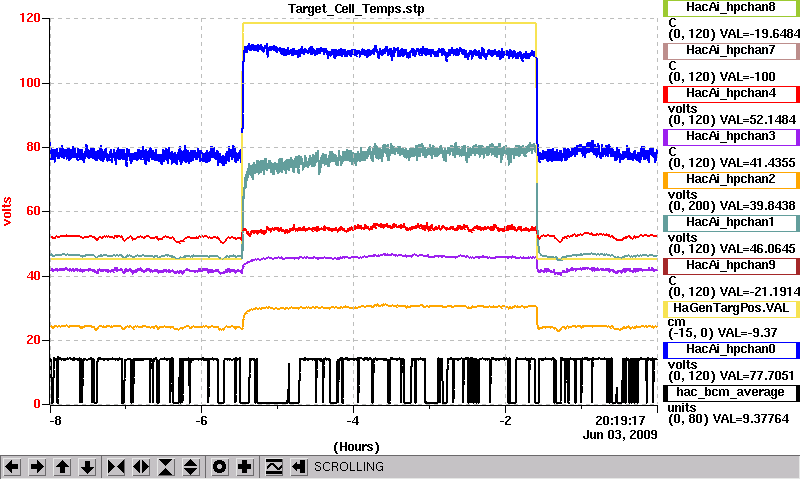Pan the plot up with the up arrow
This screenshot has height=479, width=800.
point(62,467)
